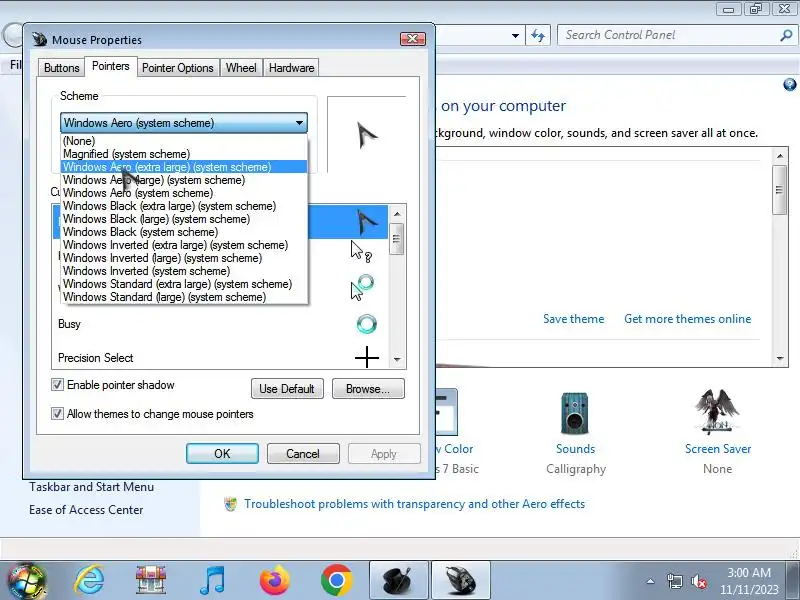
Task: Select the Help Select question-mark pointer
Action: tap(361, 252)
